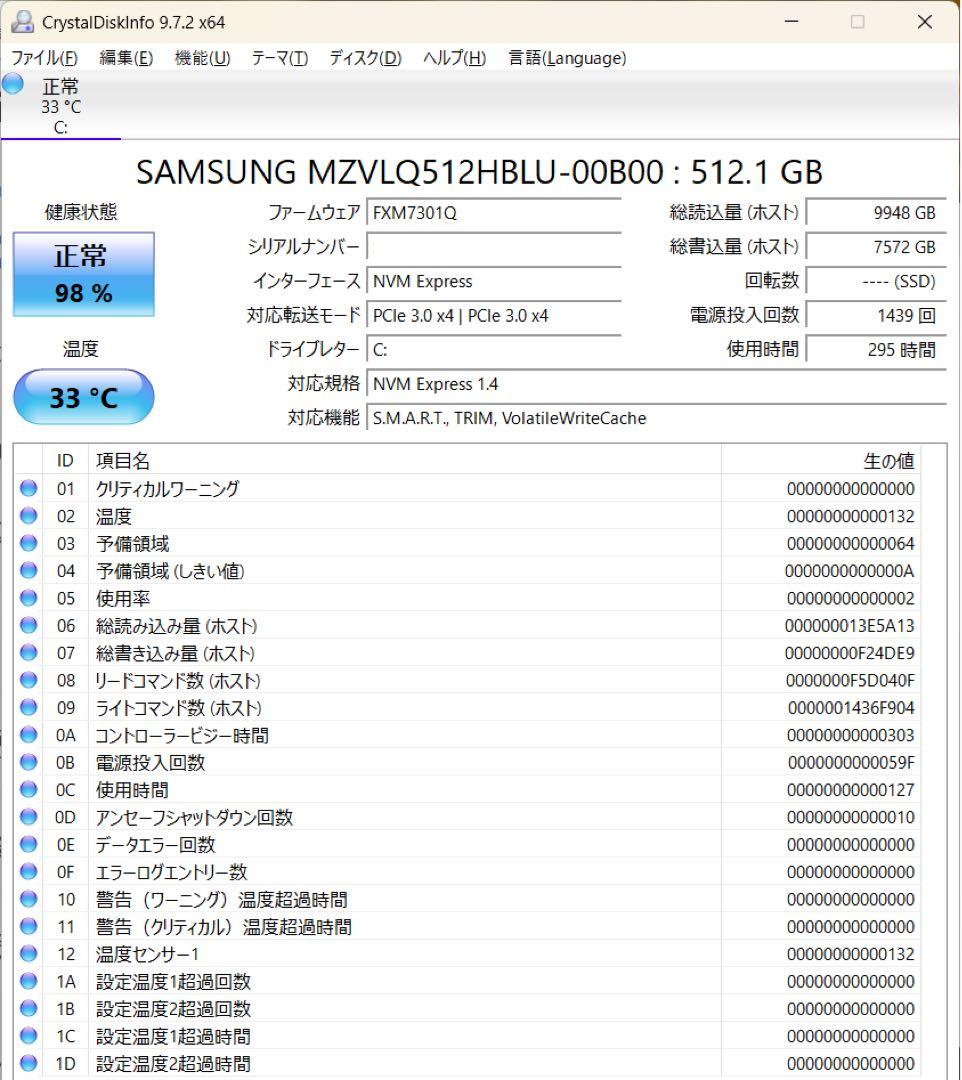Open the ヘルプ menu

coord(452,58)
